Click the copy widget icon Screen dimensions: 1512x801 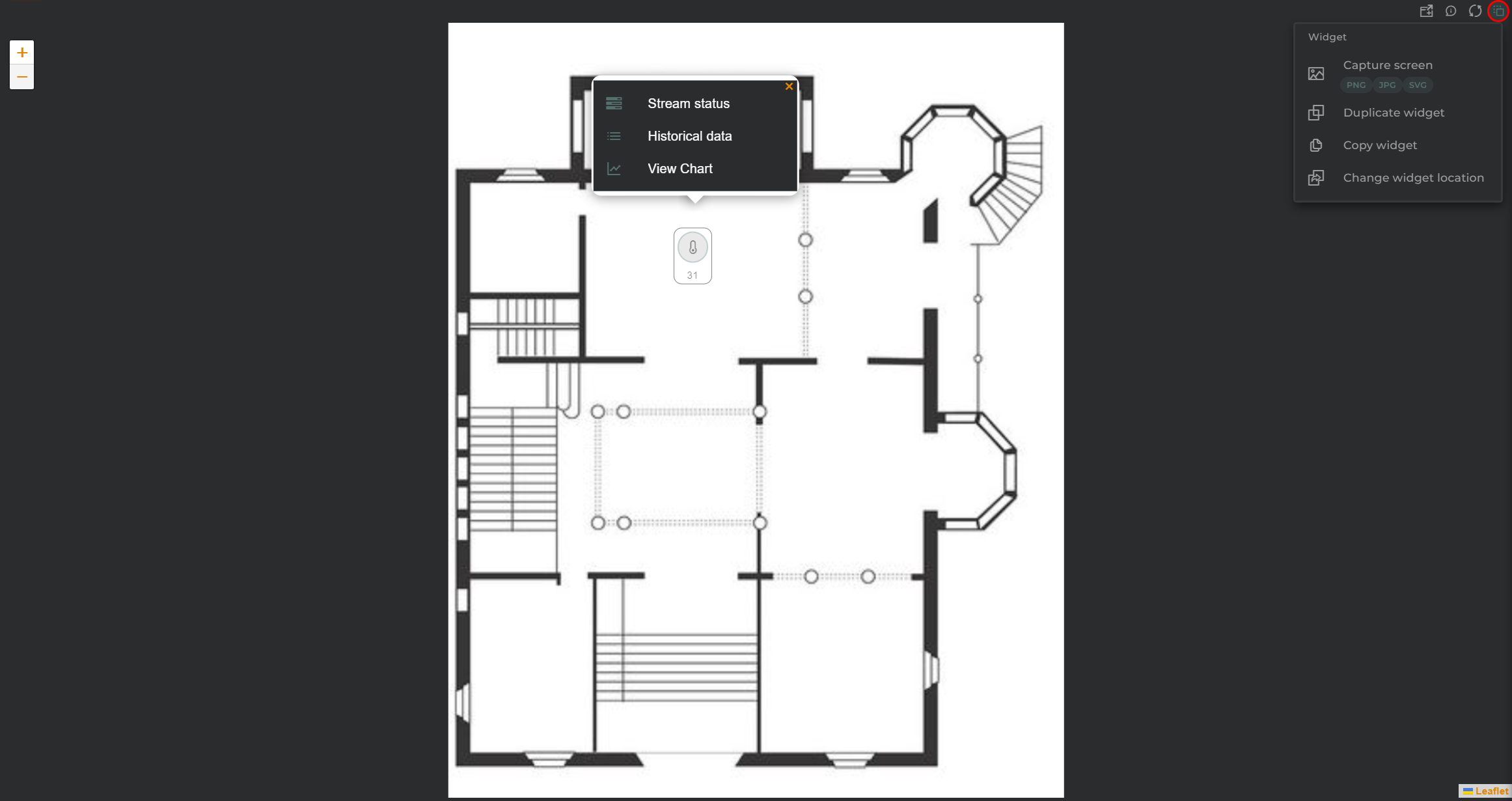pyautogui.click(x=1317, y=145)
